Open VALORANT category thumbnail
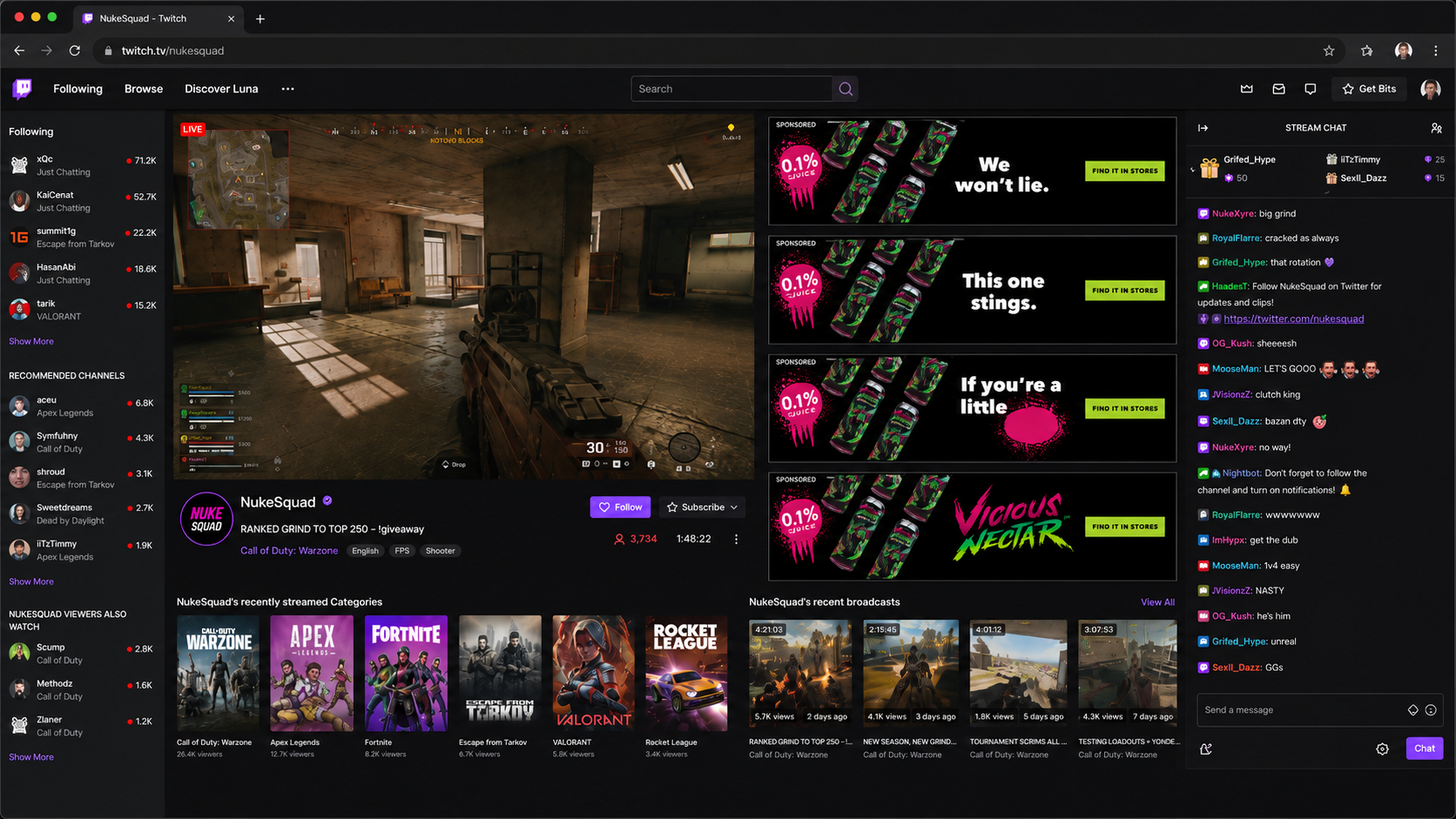This screenshot has height=819, width=1456. pos(594,674)
